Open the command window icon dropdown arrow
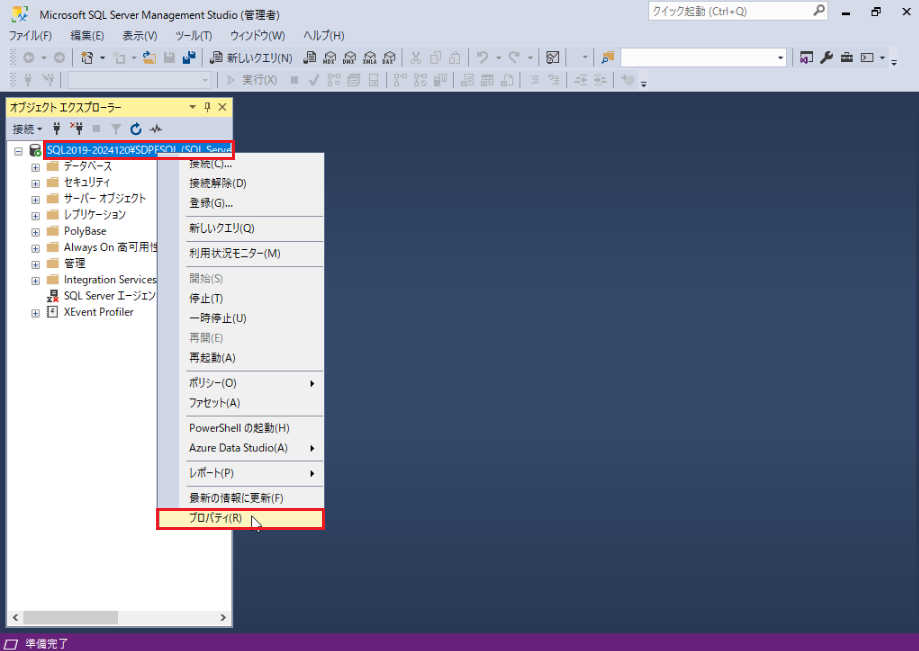 click(x=882, y=57)
